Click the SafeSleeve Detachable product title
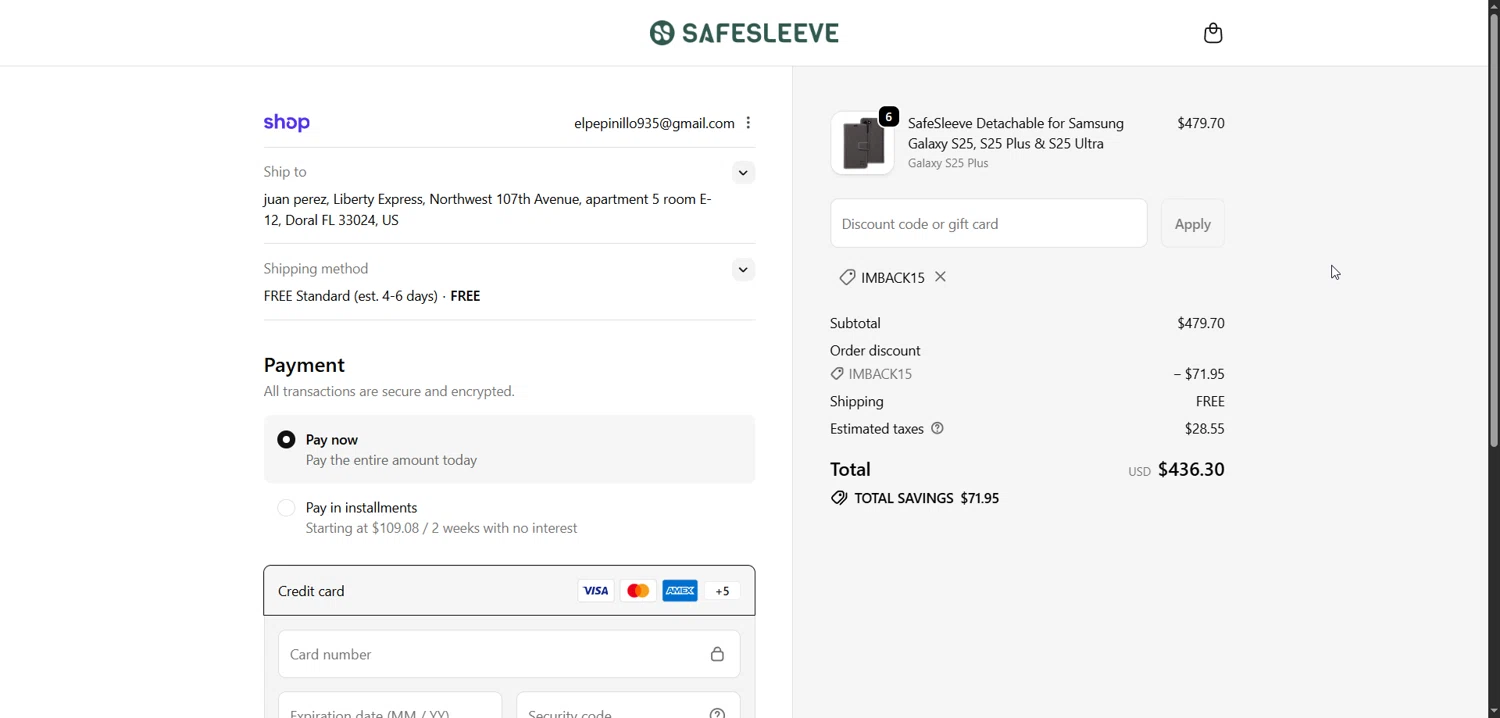The image size is (1500, 718). coord(1016,133)
